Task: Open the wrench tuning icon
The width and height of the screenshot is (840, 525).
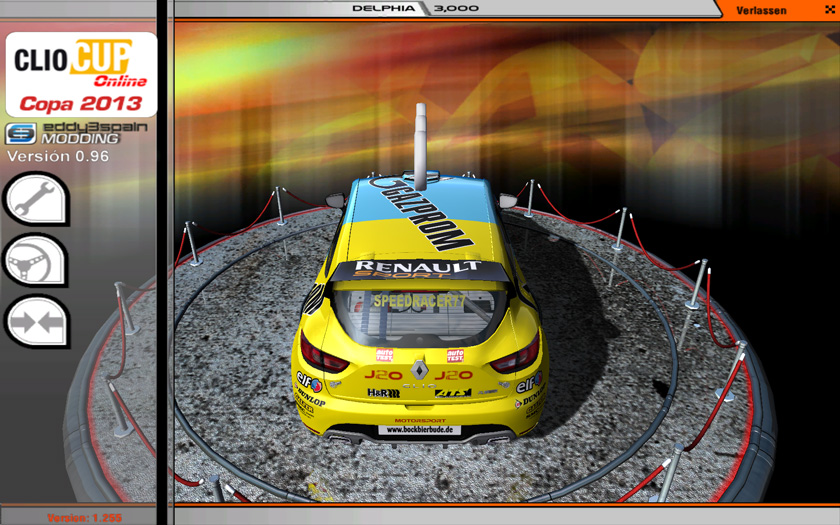Action: point(36,199)
